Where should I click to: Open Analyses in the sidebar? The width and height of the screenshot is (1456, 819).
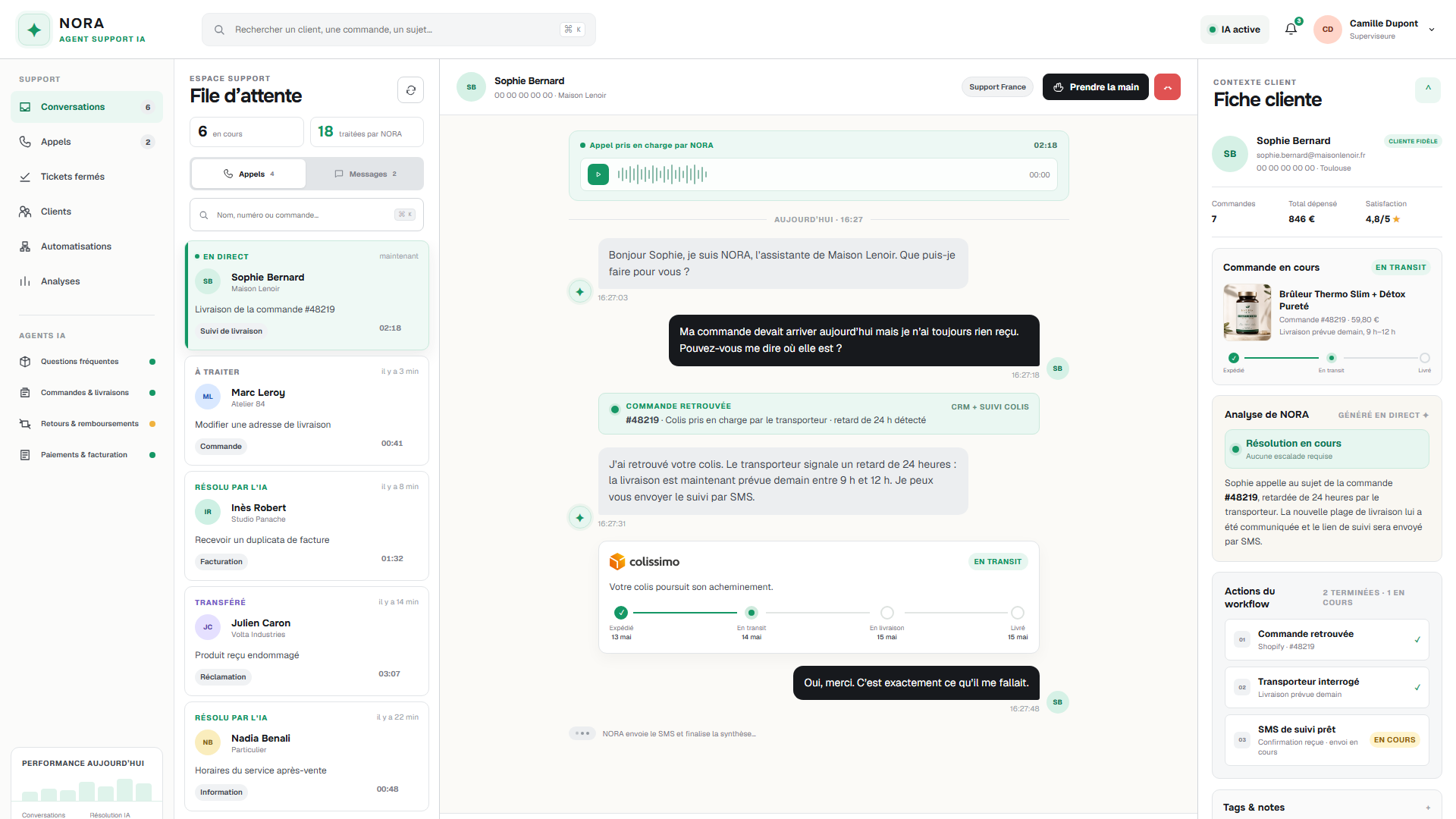pyautogui.click(x=86, y=281)
